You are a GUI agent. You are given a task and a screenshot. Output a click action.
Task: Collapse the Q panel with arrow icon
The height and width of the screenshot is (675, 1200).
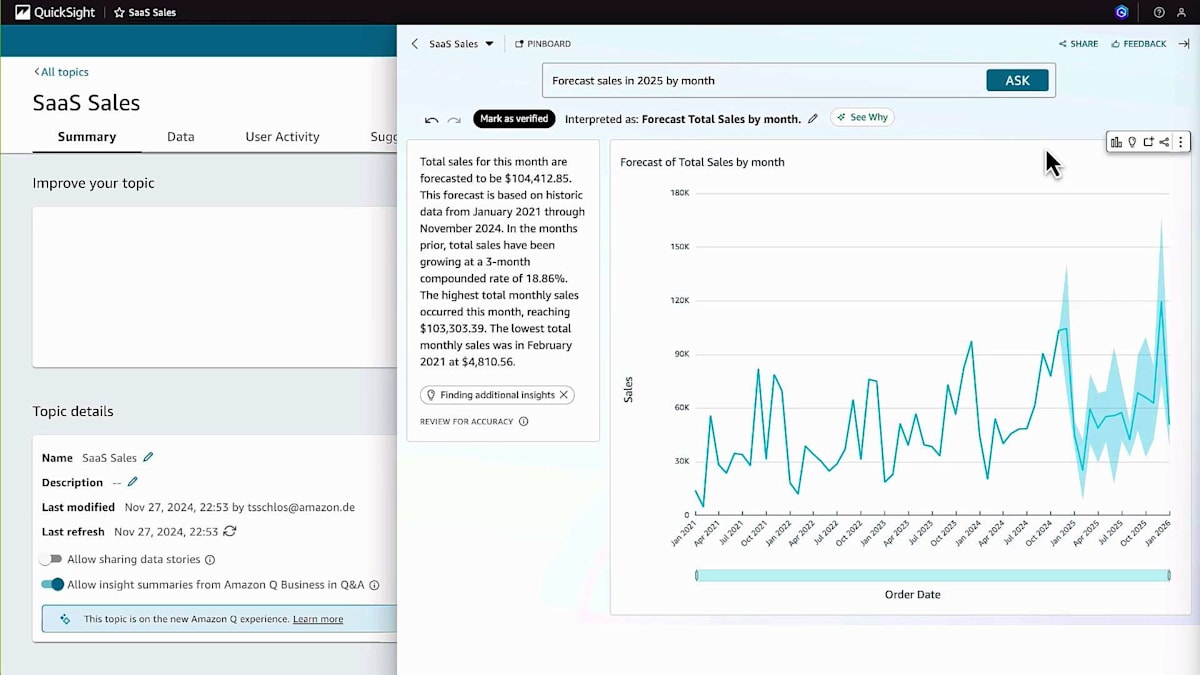click(1184, 44)
